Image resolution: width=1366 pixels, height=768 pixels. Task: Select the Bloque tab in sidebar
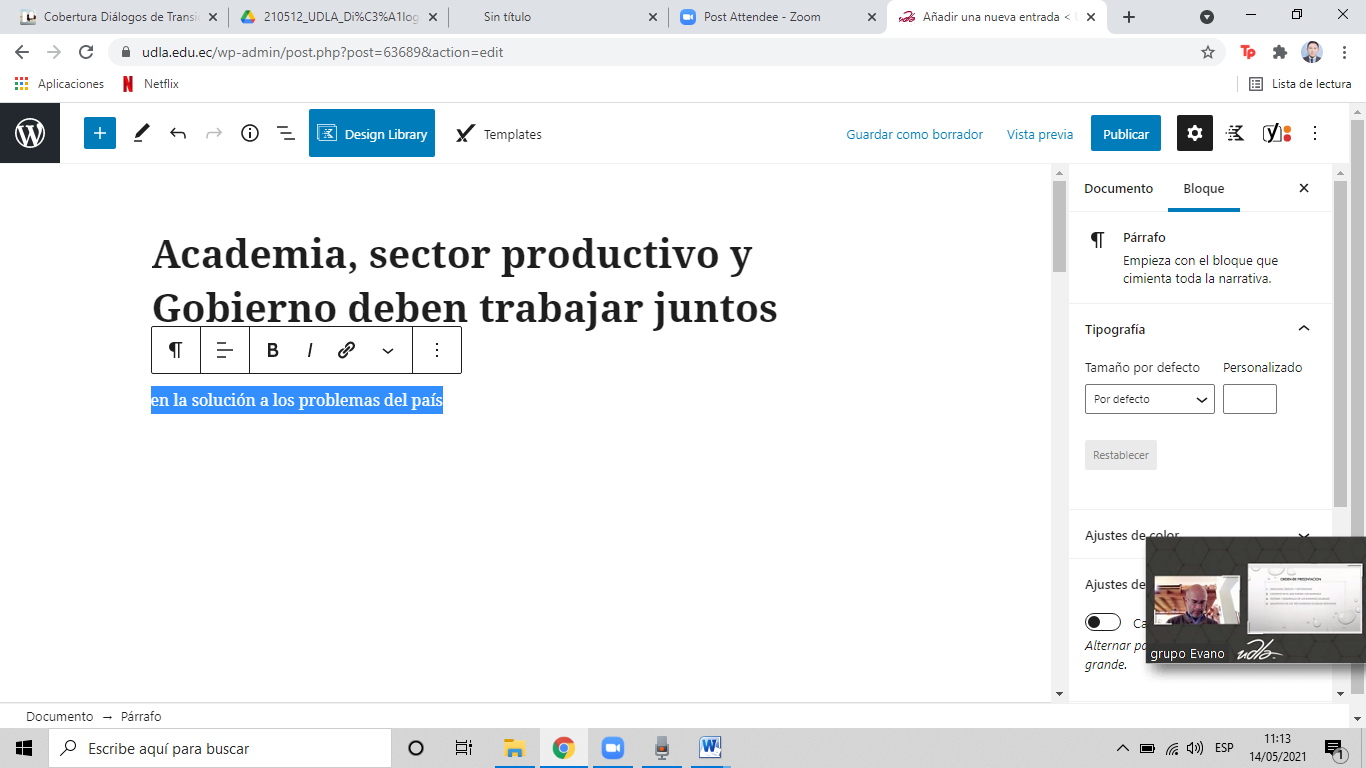coord(1203,188)
